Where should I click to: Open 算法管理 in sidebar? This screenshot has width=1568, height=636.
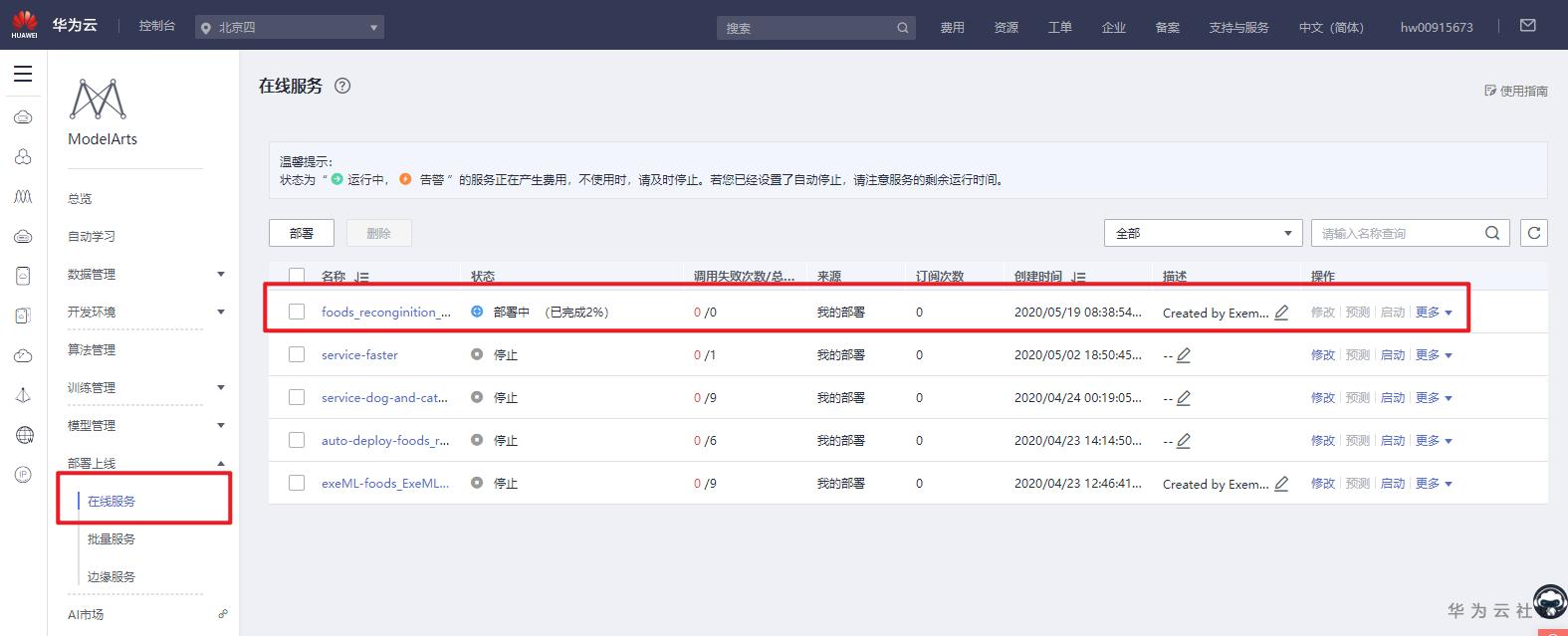point(92,349)
